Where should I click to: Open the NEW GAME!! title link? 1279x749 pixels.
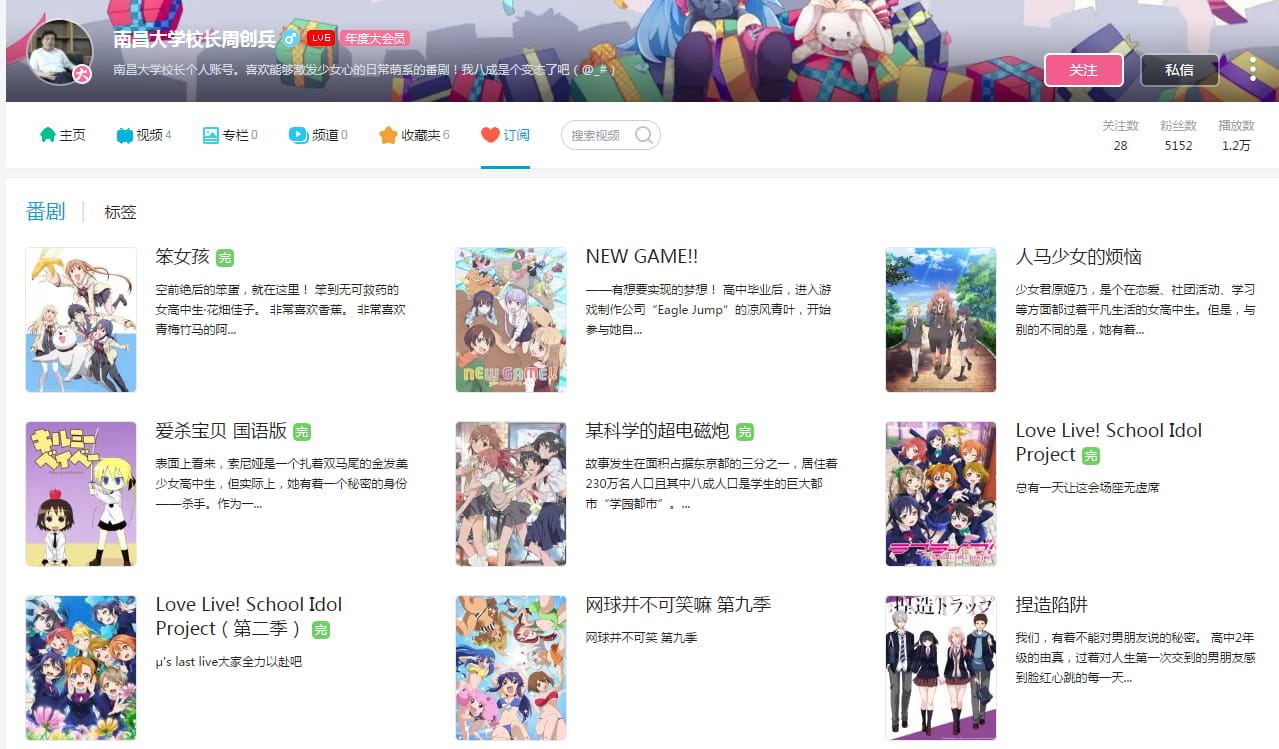(642, 257)
